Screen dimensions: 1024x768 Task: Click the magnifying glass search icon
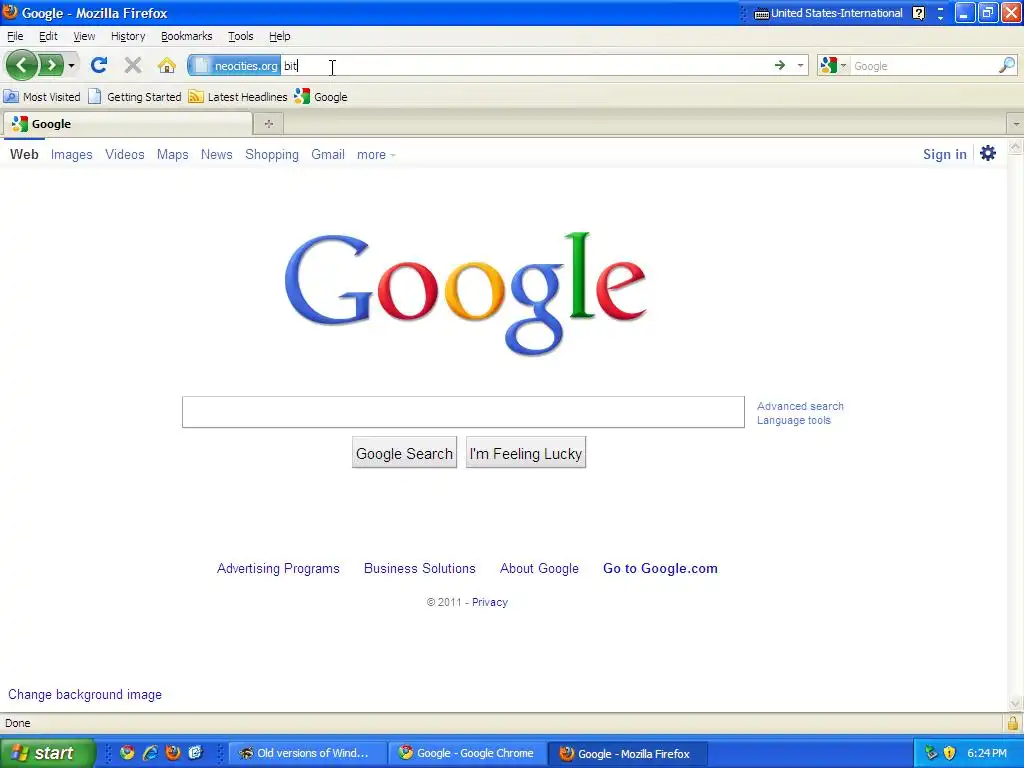coord(1007,65)
